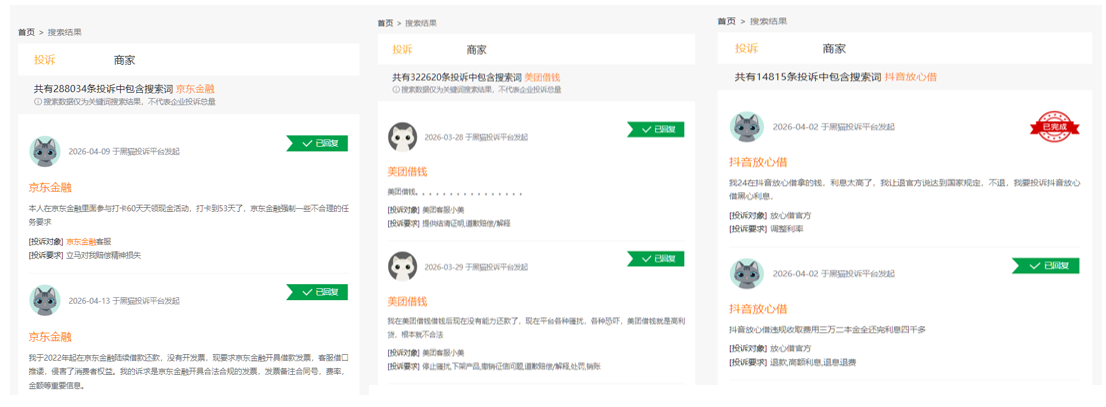Viewport: 1106px width, 407px height.
Task: Click the date 2026-04-09 于黑猫投诉平台发起
Action: [124, 151]
